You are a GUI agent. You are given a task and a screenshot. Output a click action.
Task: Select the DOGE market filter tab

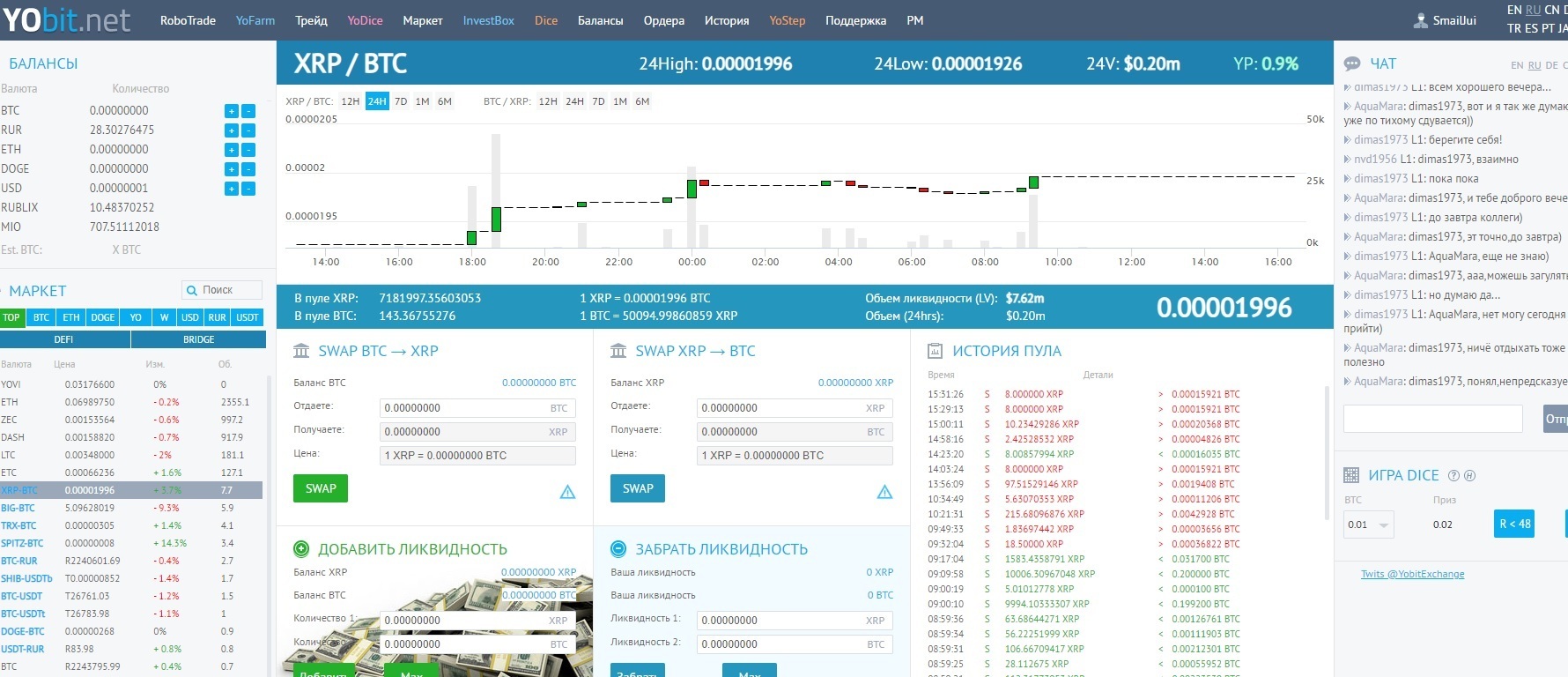point(103,317)
